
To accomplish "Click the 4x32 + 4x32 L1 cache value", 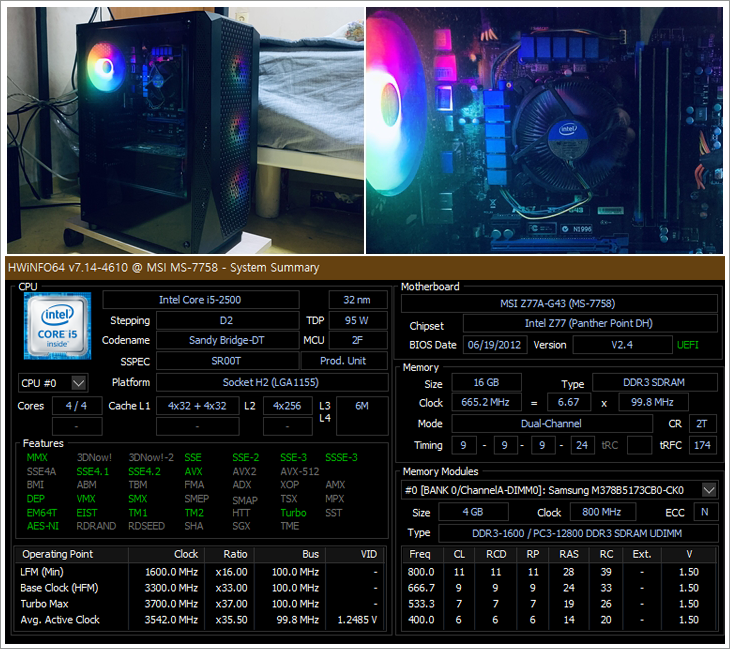I will coord(197,406).
